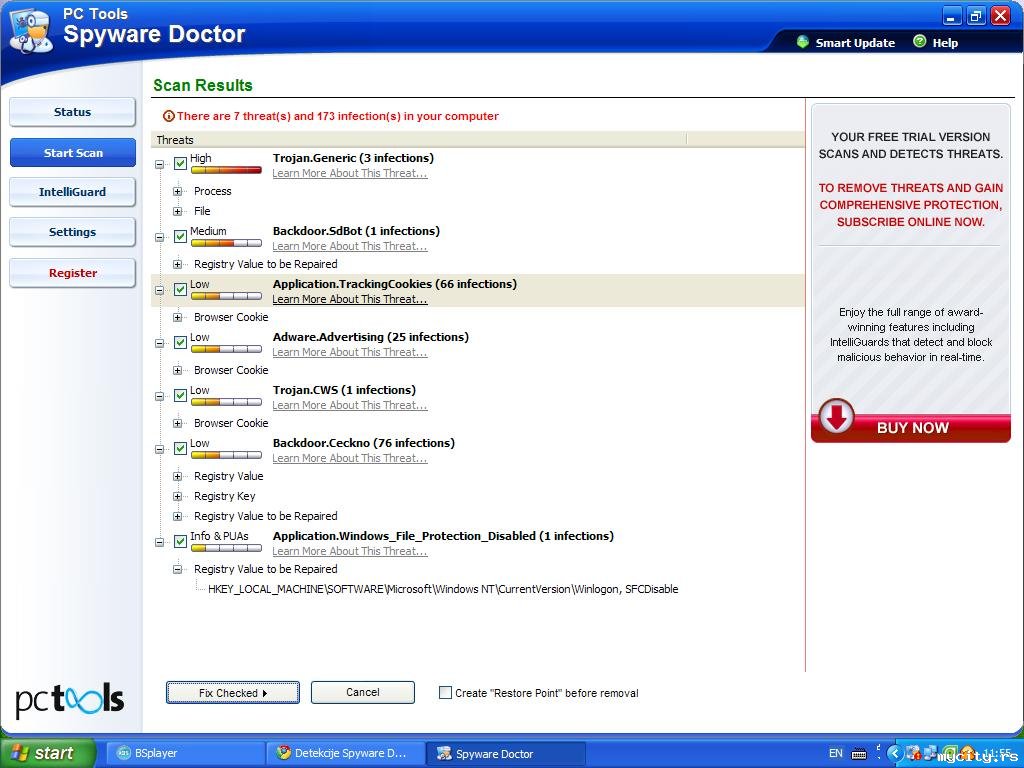Collapse the Backdoor.SdBot threat node
This screenshot has height=768, width=1024.
(x=159, y=238)
